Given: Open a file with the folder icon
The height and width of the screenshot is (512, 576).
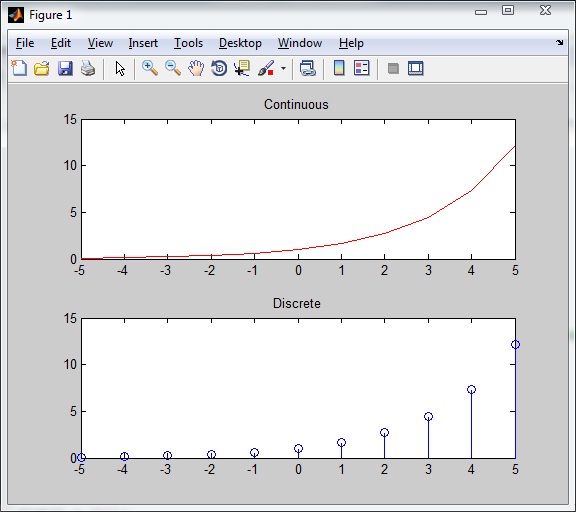Looking at the screenshot, I should pos(42,68).
